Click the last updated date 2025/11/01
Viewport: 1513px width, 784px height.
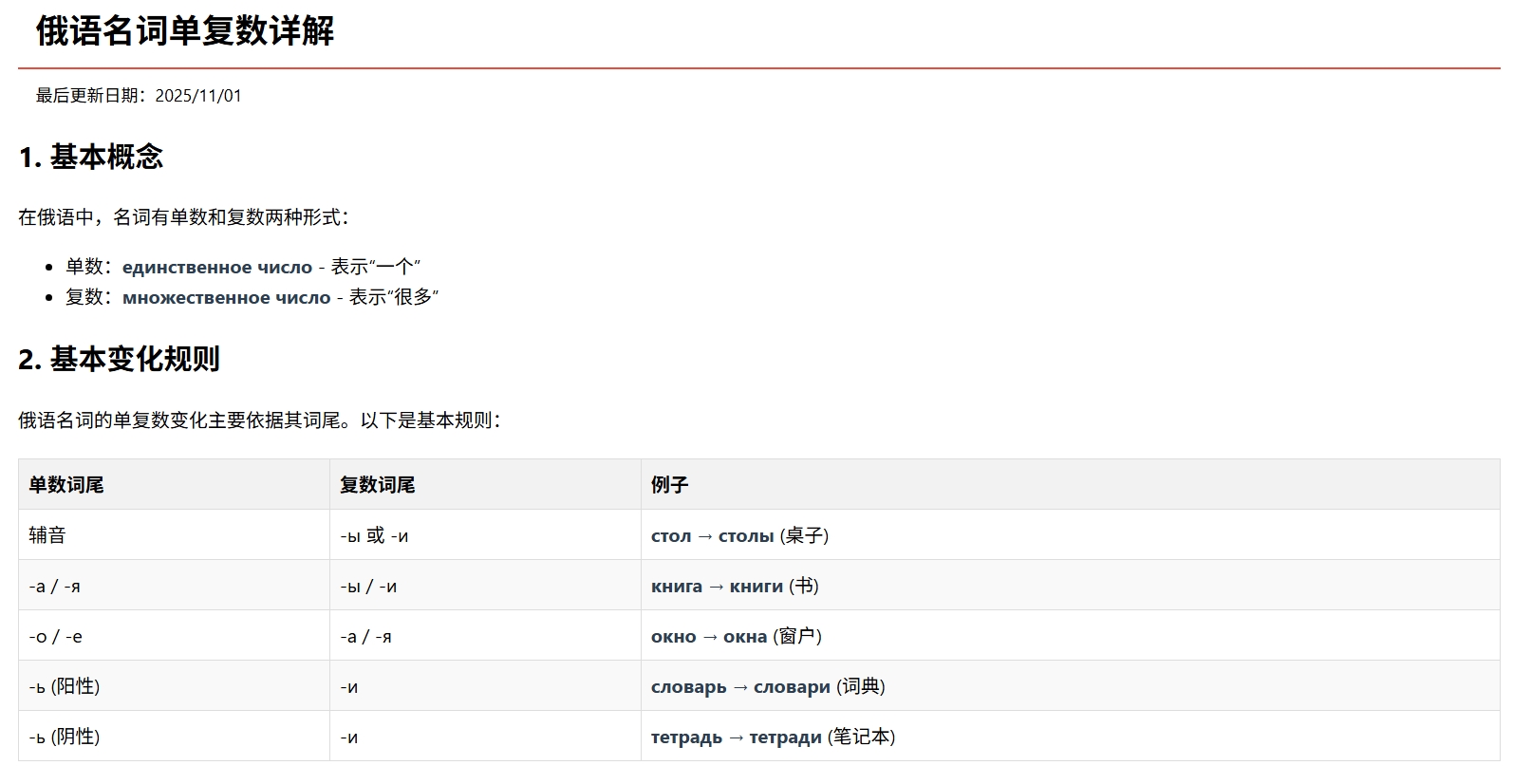tap(197, 96)
